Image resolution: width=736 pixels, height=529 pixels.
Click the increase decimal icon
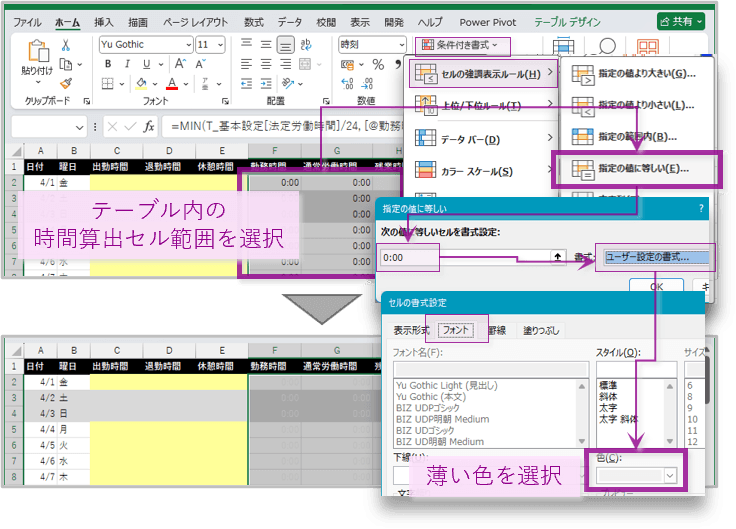click(x=347, y=84)
